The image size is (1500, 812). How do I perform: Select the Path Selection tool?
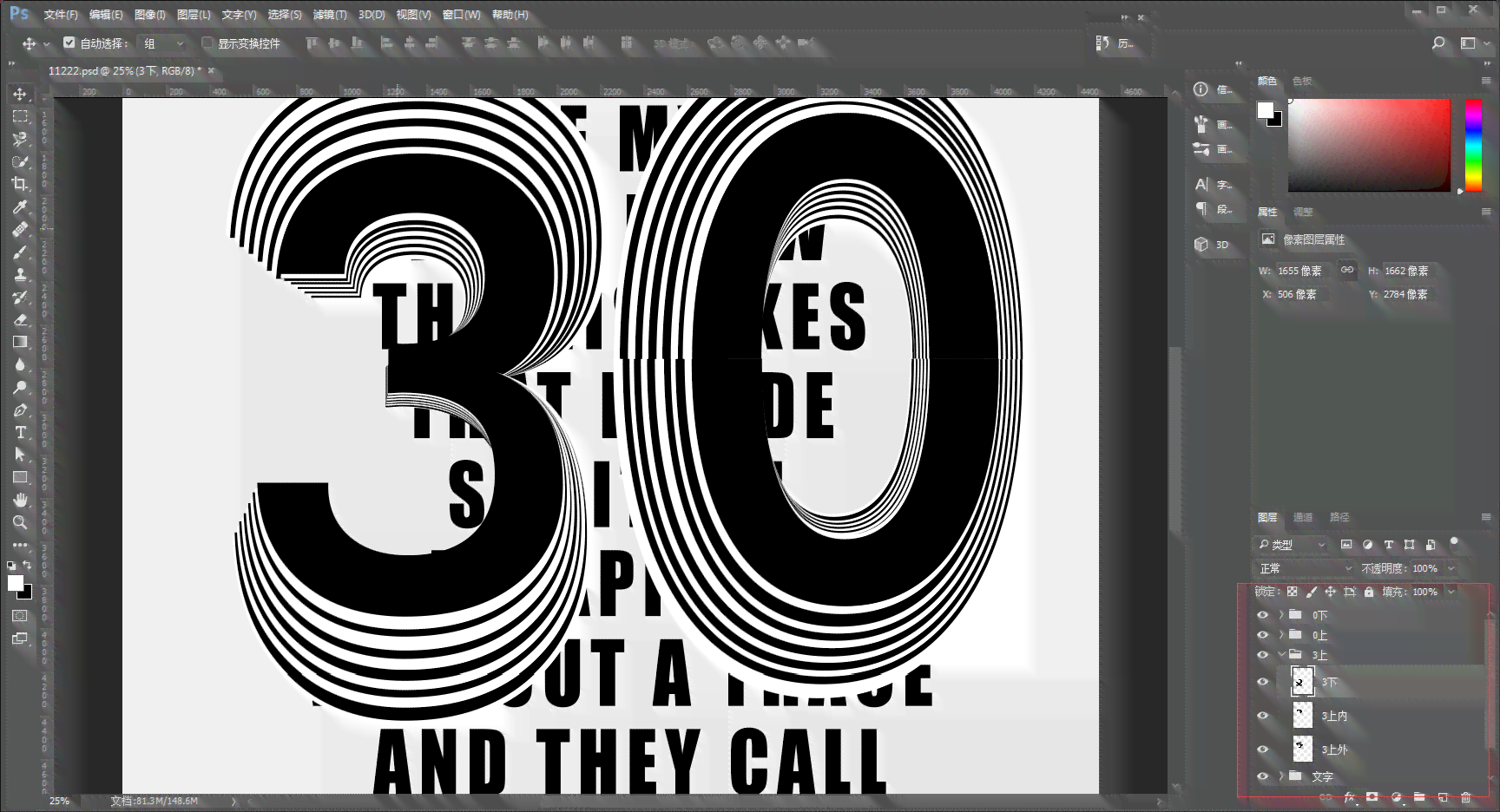click(20, 455)
